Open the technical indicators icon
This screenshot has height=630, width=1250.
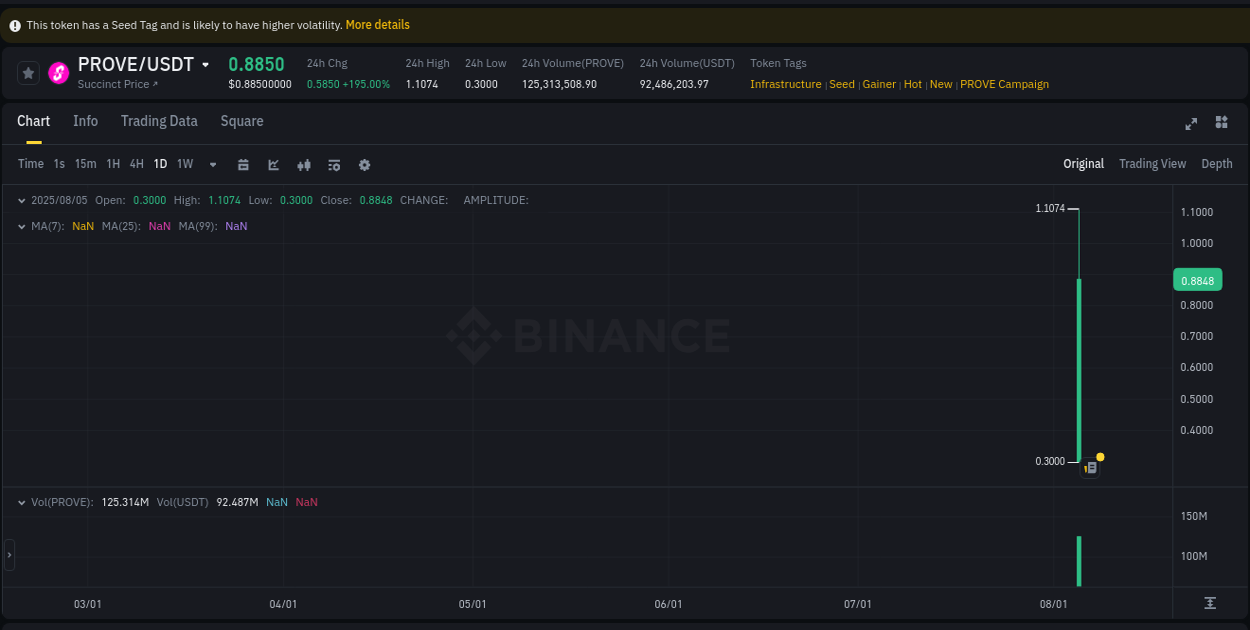point(304,163)
